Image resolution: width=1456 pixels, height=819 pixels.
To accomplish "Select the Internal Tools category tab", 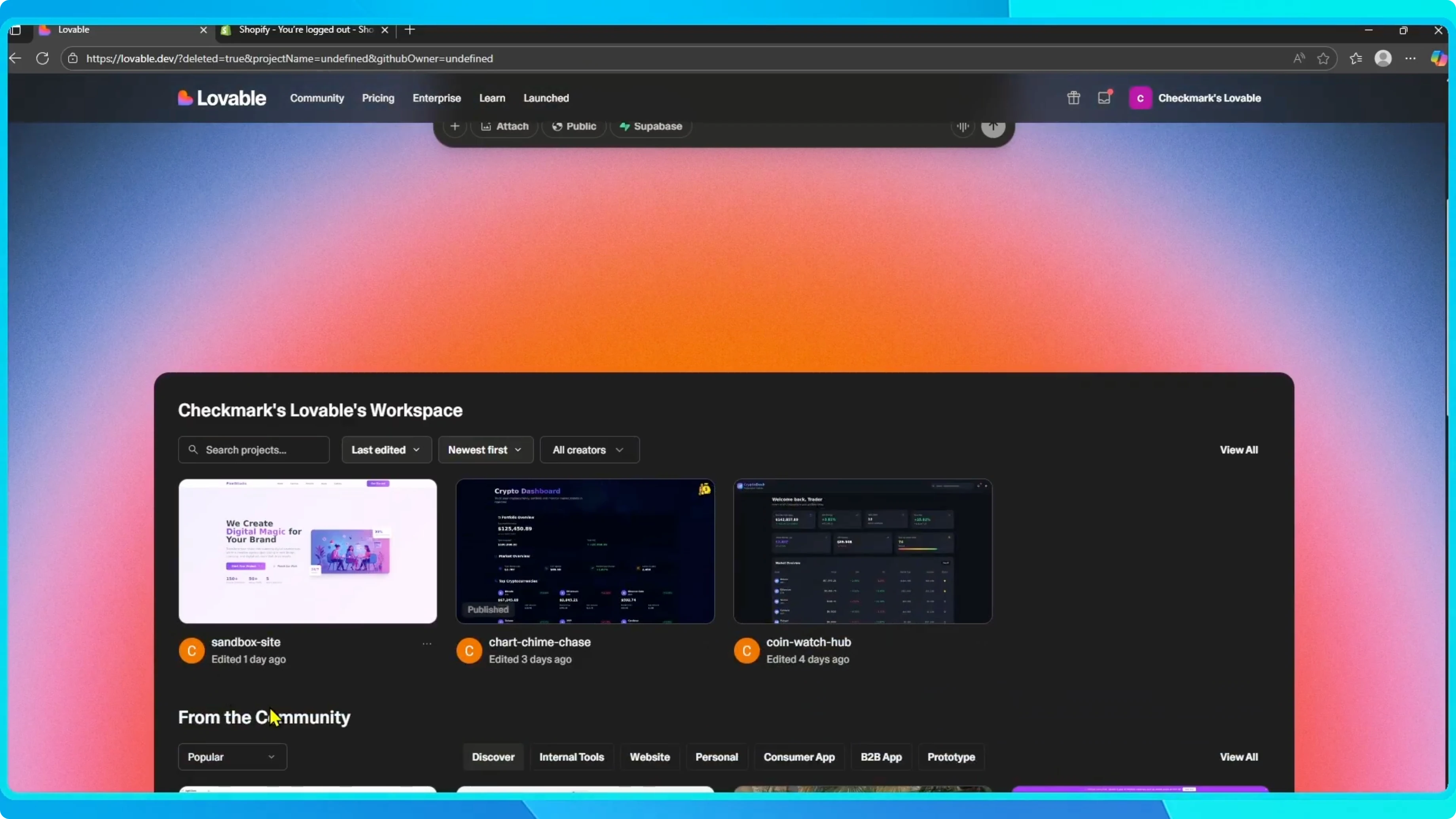I will (x=571, y=757).
